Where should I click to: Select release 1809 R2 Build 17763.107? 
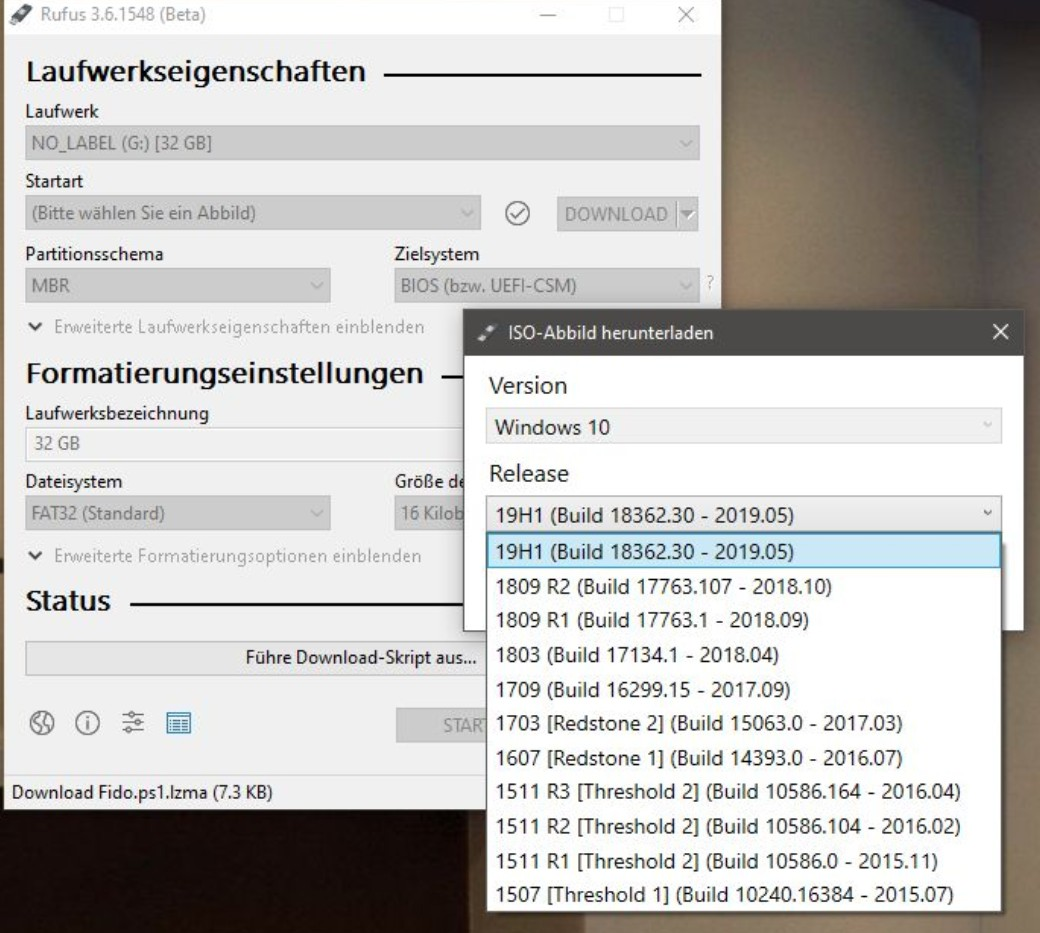[x=744, y=586]
